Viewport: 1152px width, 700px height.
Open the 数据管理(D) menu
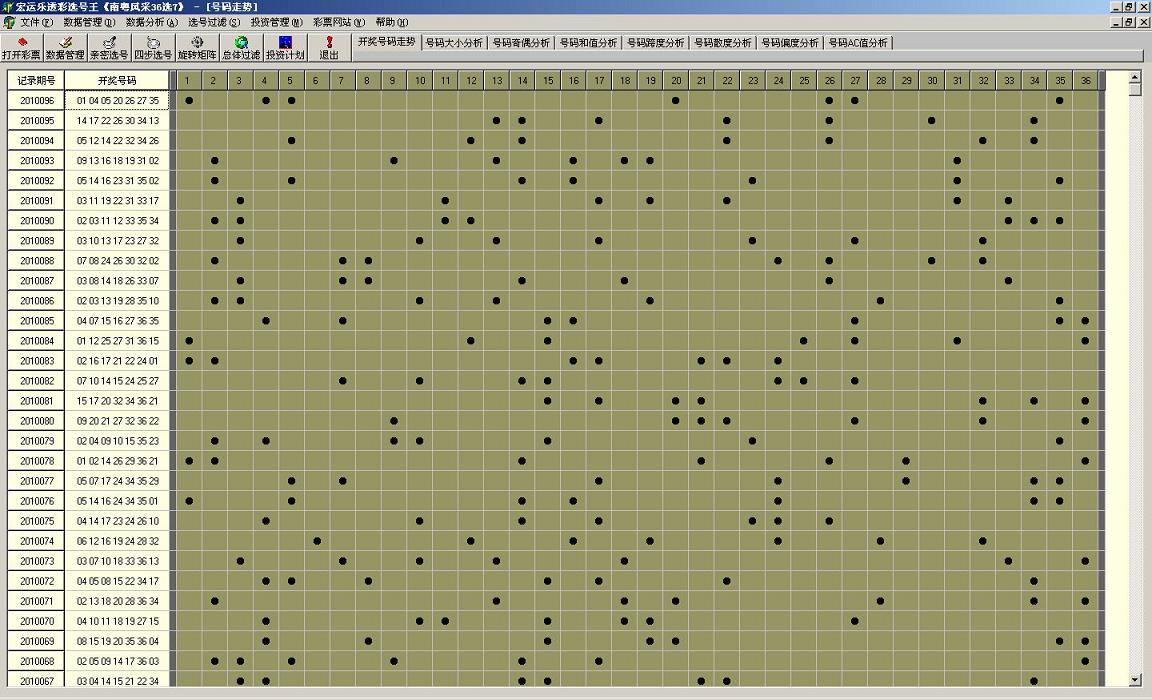pos(89,22)
